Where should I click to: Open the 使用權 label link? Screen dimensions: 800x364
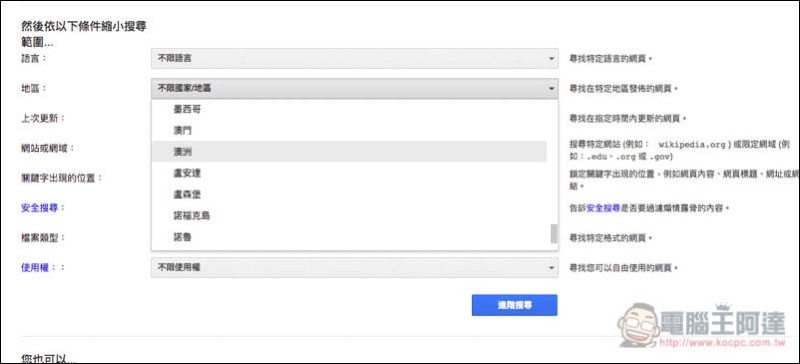(x=35, y=268)
